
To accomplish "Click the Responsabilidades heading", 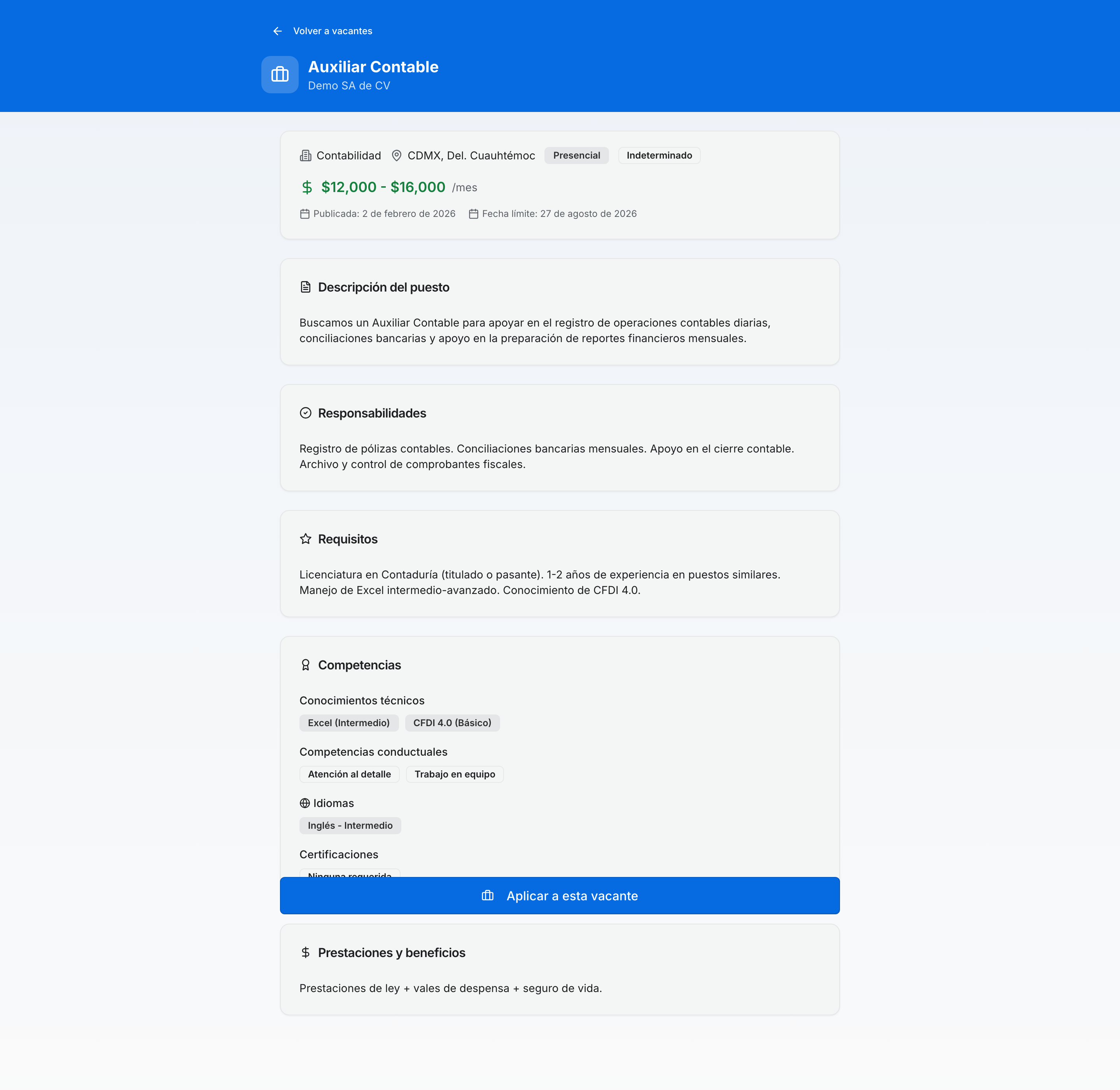I will (372, 413).
